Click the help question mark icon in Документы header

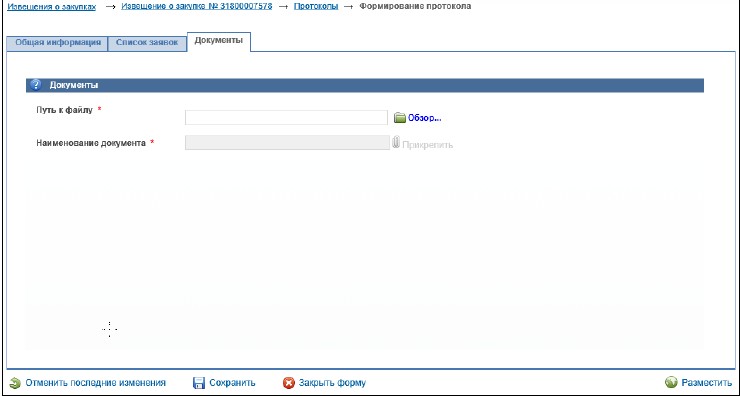pos(35,85)
